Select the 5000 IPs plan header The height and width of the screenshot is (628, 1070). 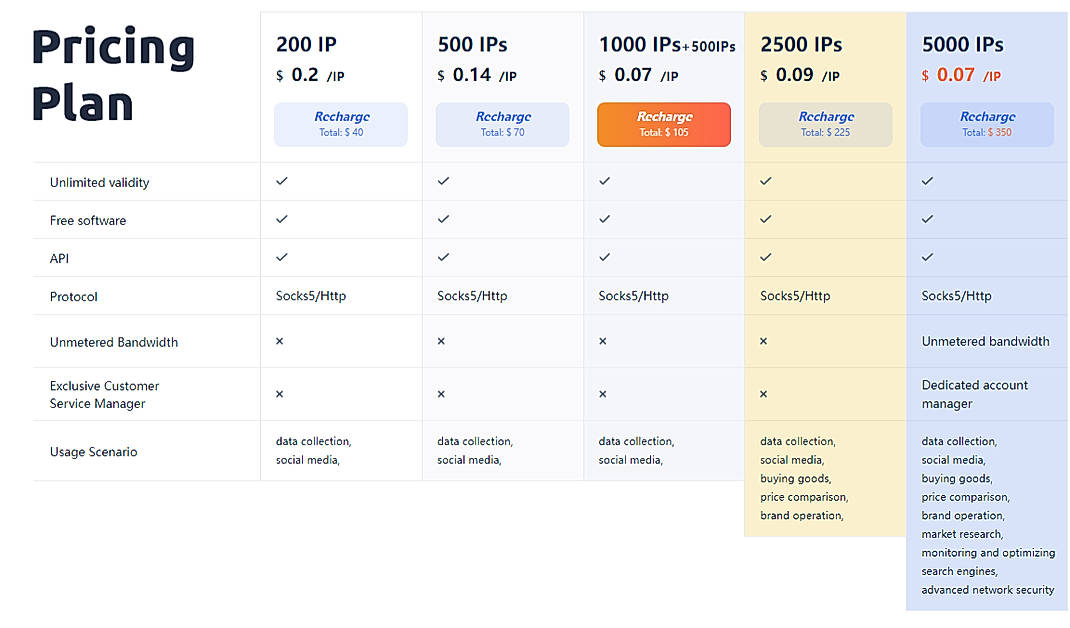pyautogui.click(x=962, y=44)
